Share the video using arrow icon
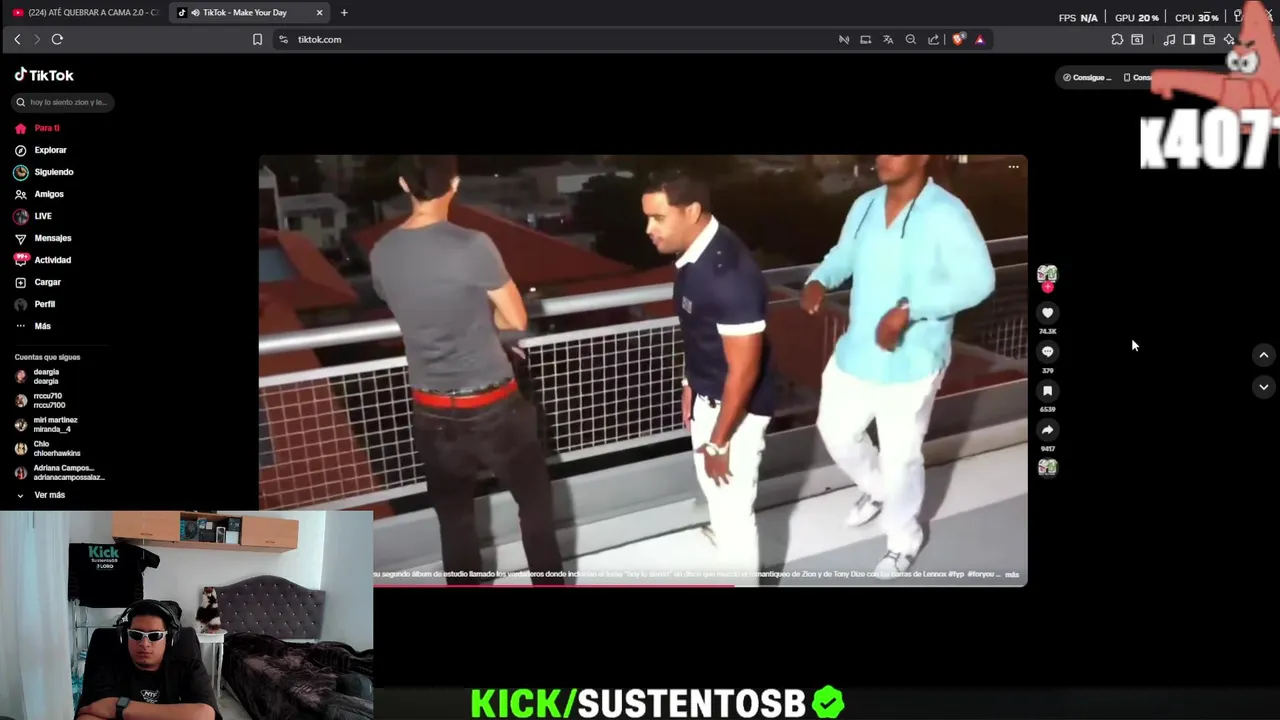This screenshot has height=720, width=1280. (1047, 430)
